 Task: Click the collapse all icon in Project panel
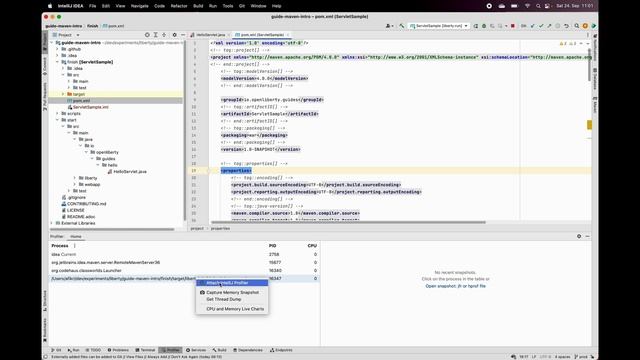click(x=164, y=35)
